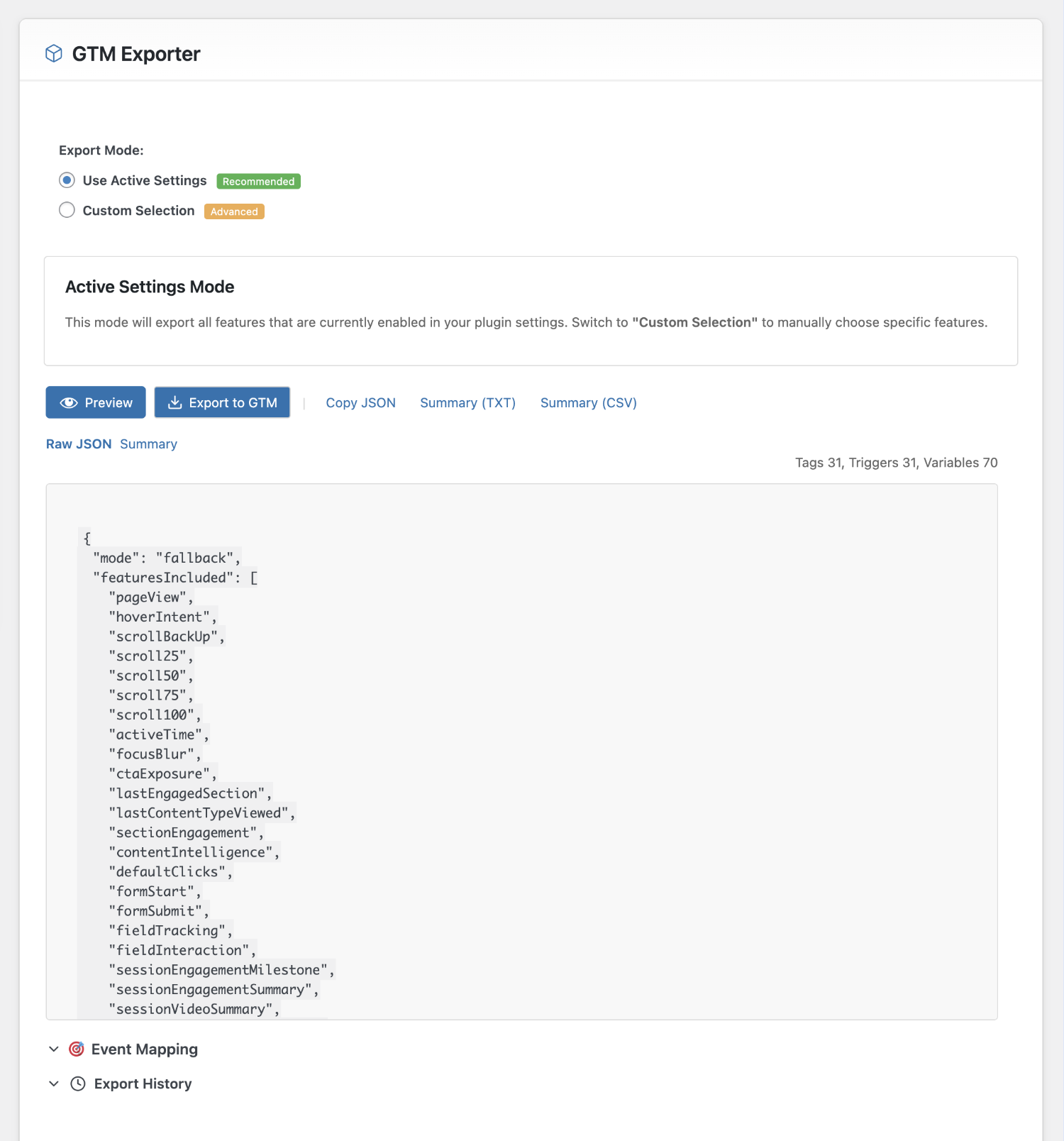The width and height of the screenshot is (1064, 1141).
Task: Select the Custom Selection radio button
Action: (x=67, y=210)
